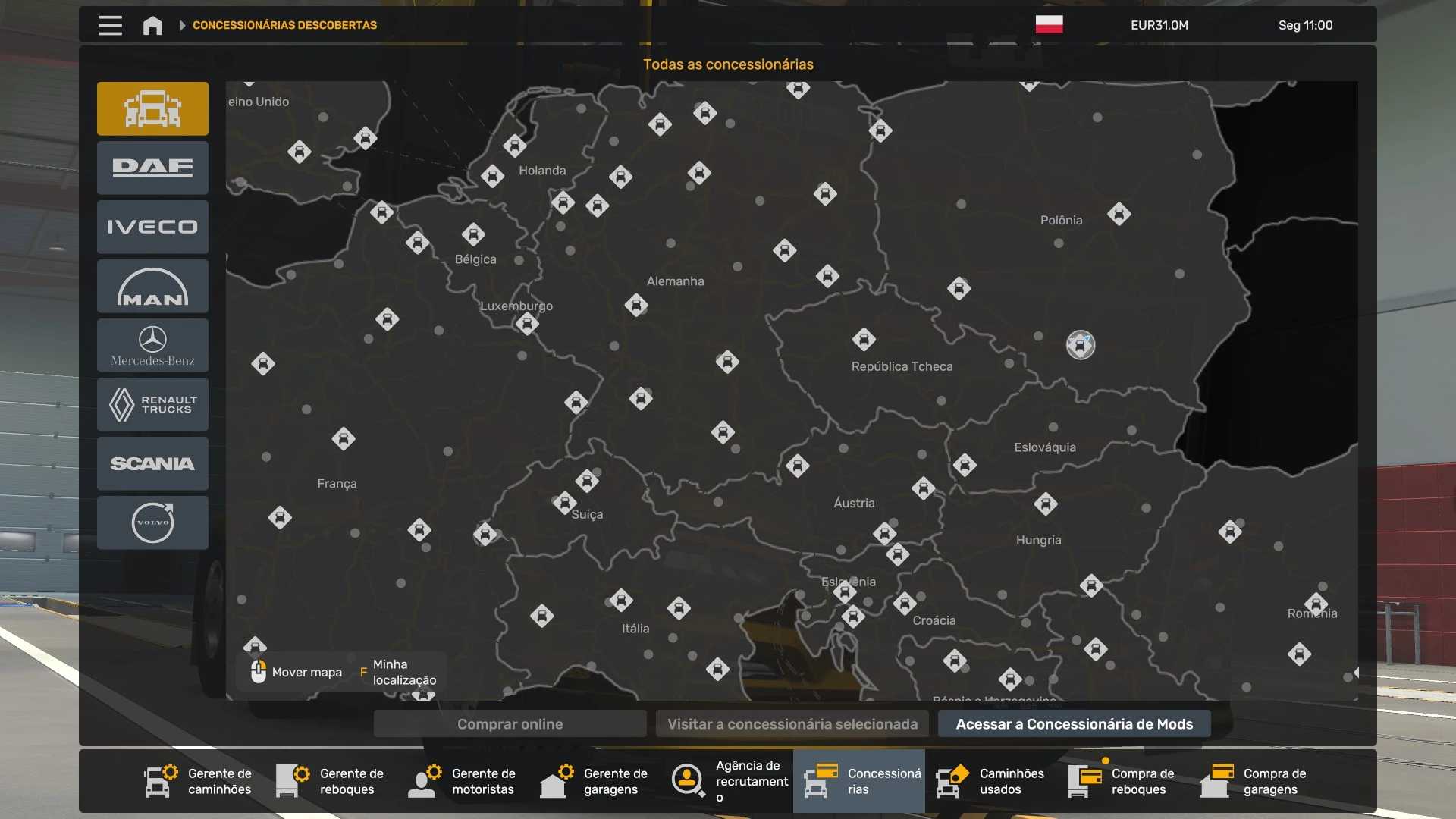Open the hamburger main menu
This screenshot has height=819, width=1456.
click(x=110, y=25)
